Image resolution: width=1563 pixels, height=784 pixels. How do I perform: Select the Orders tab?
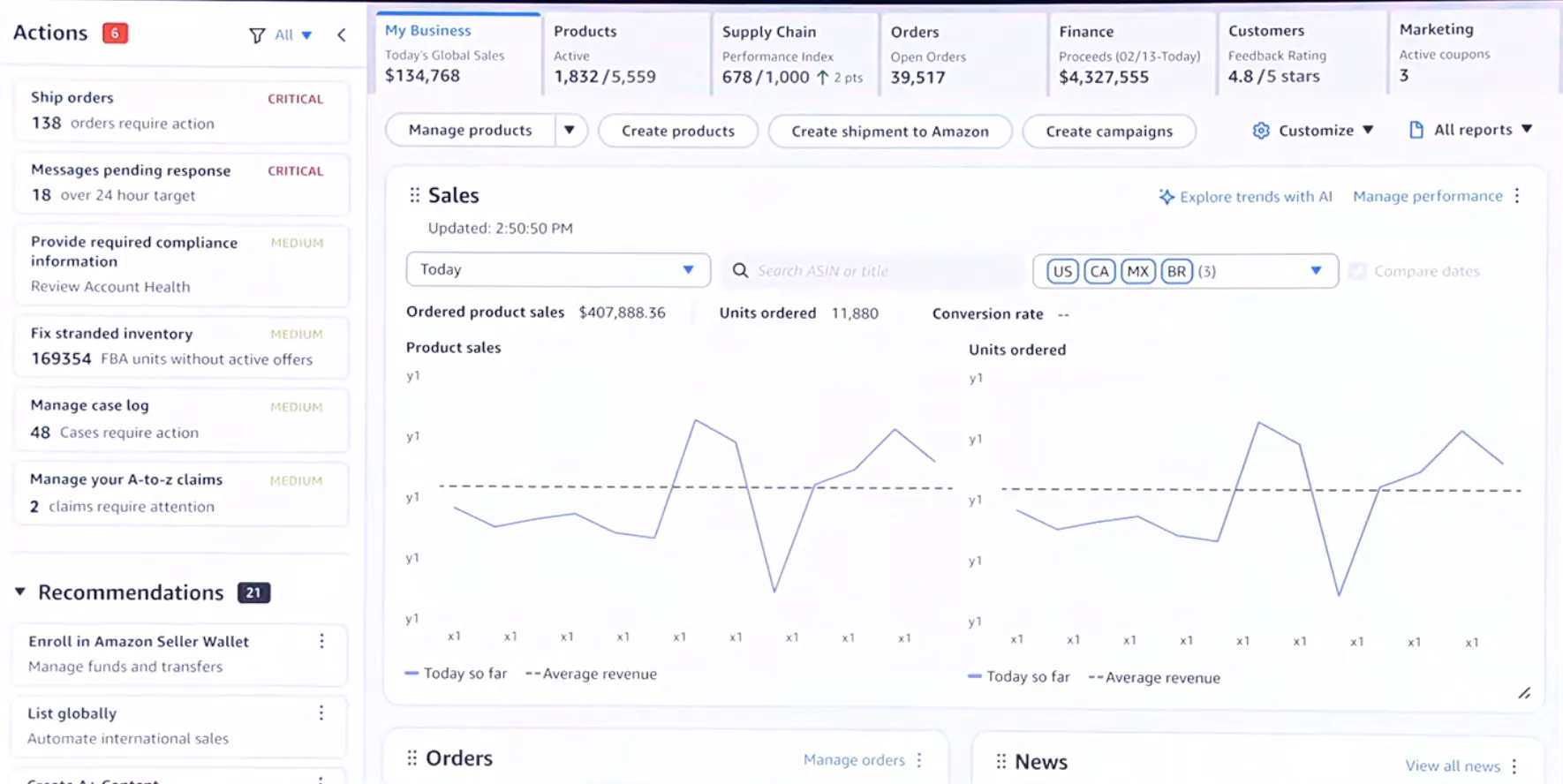[x=963, y=54]
